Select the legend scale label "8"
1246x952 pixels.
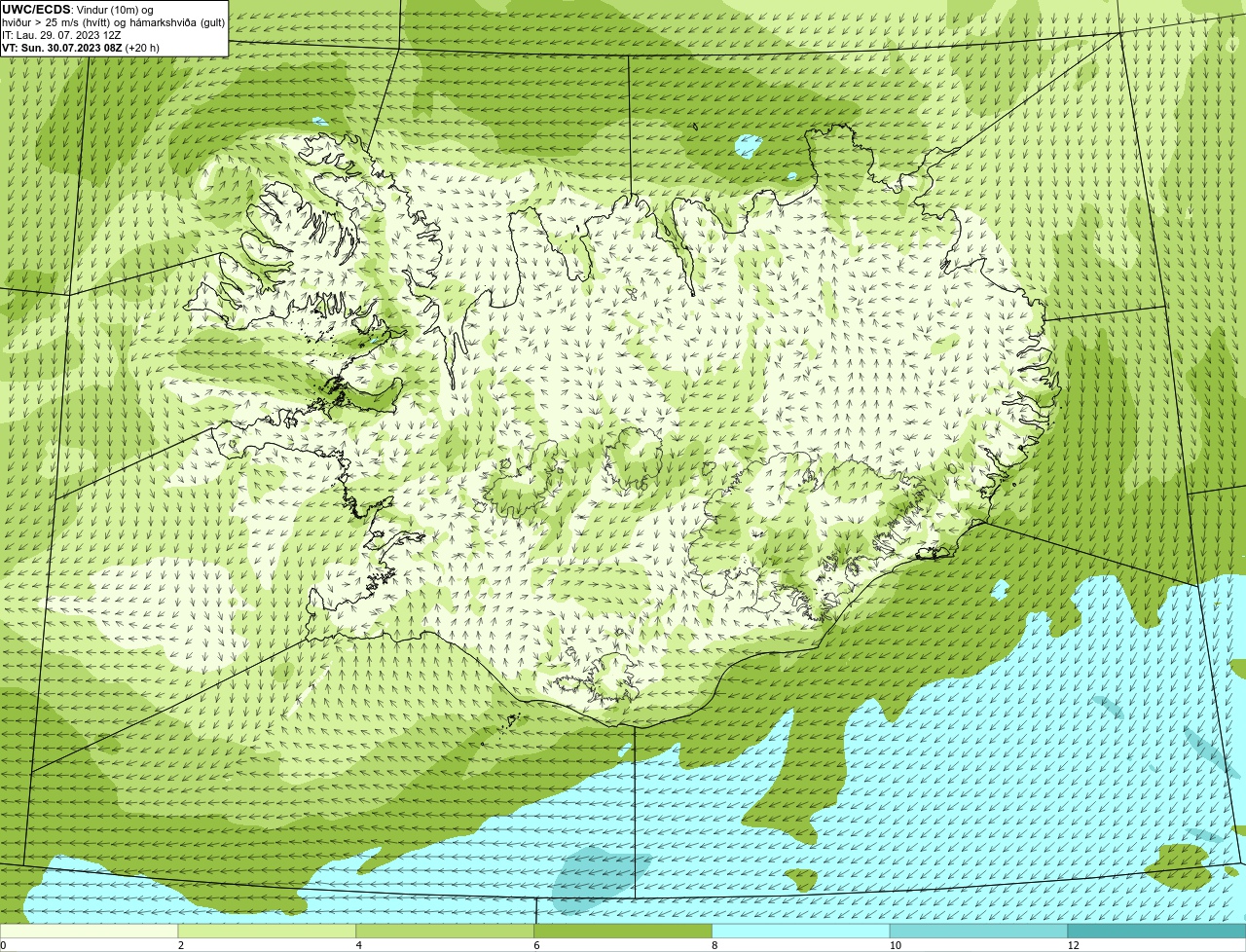point(714,945)
